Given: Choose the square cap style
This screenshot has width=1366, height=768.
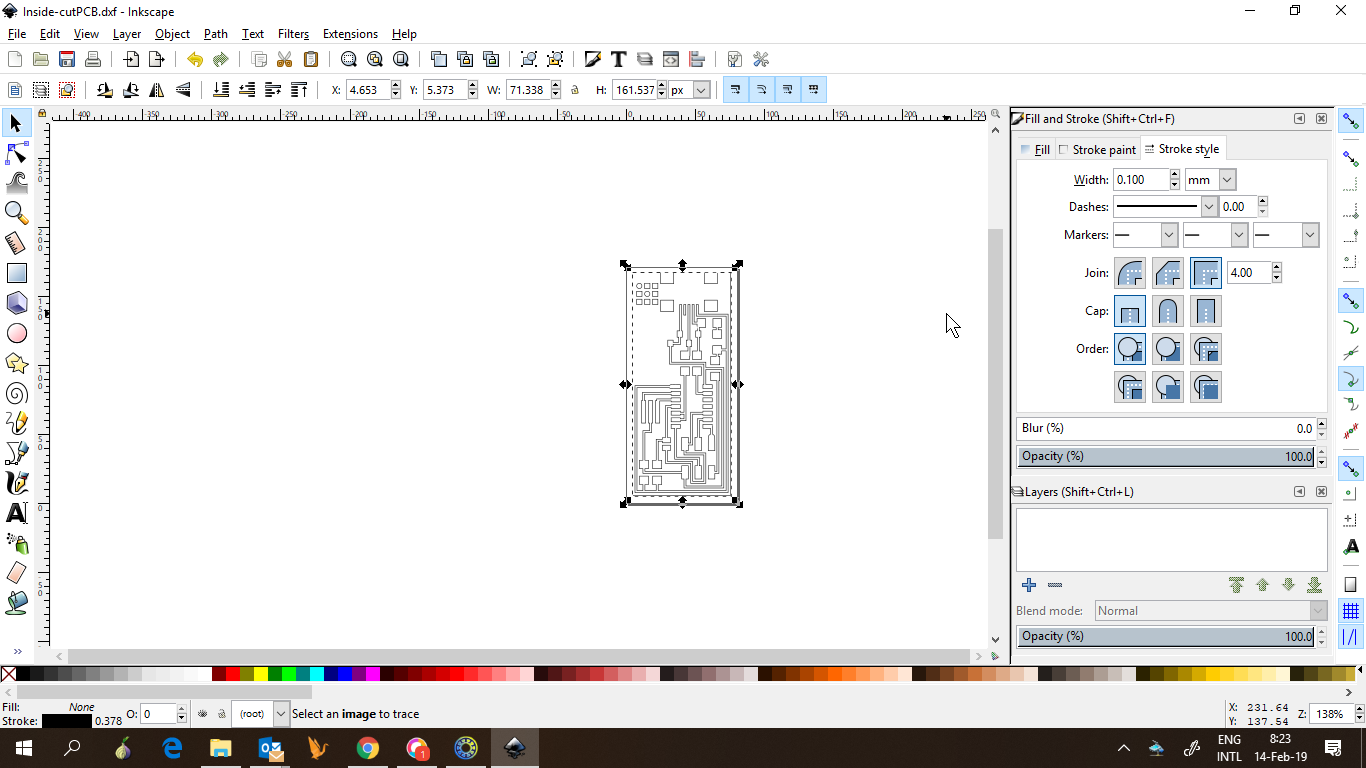Looking at the screenshot, I should point(1206,312).
